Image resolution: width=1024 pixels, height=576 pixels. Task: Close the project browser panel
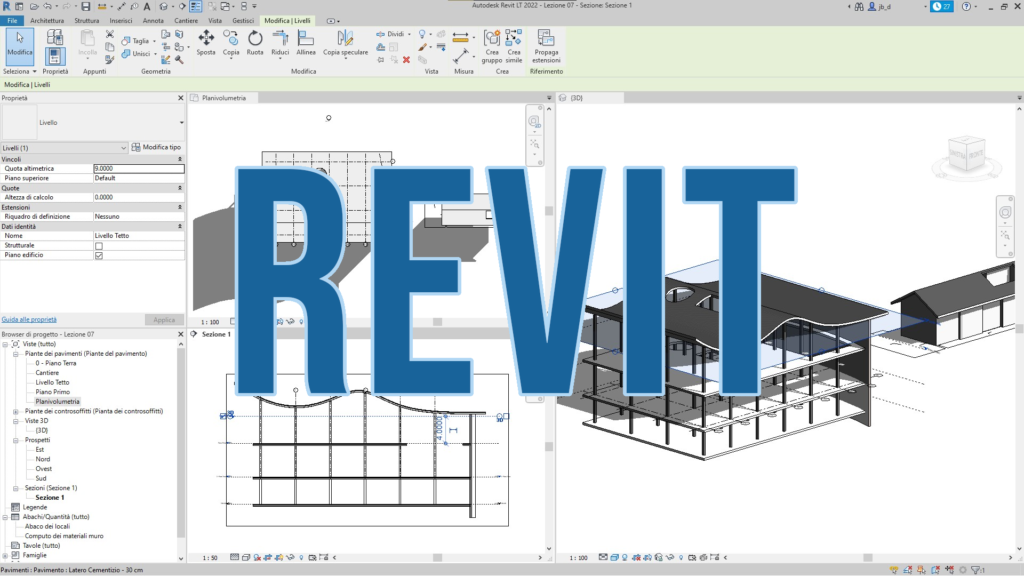point(181,334)
